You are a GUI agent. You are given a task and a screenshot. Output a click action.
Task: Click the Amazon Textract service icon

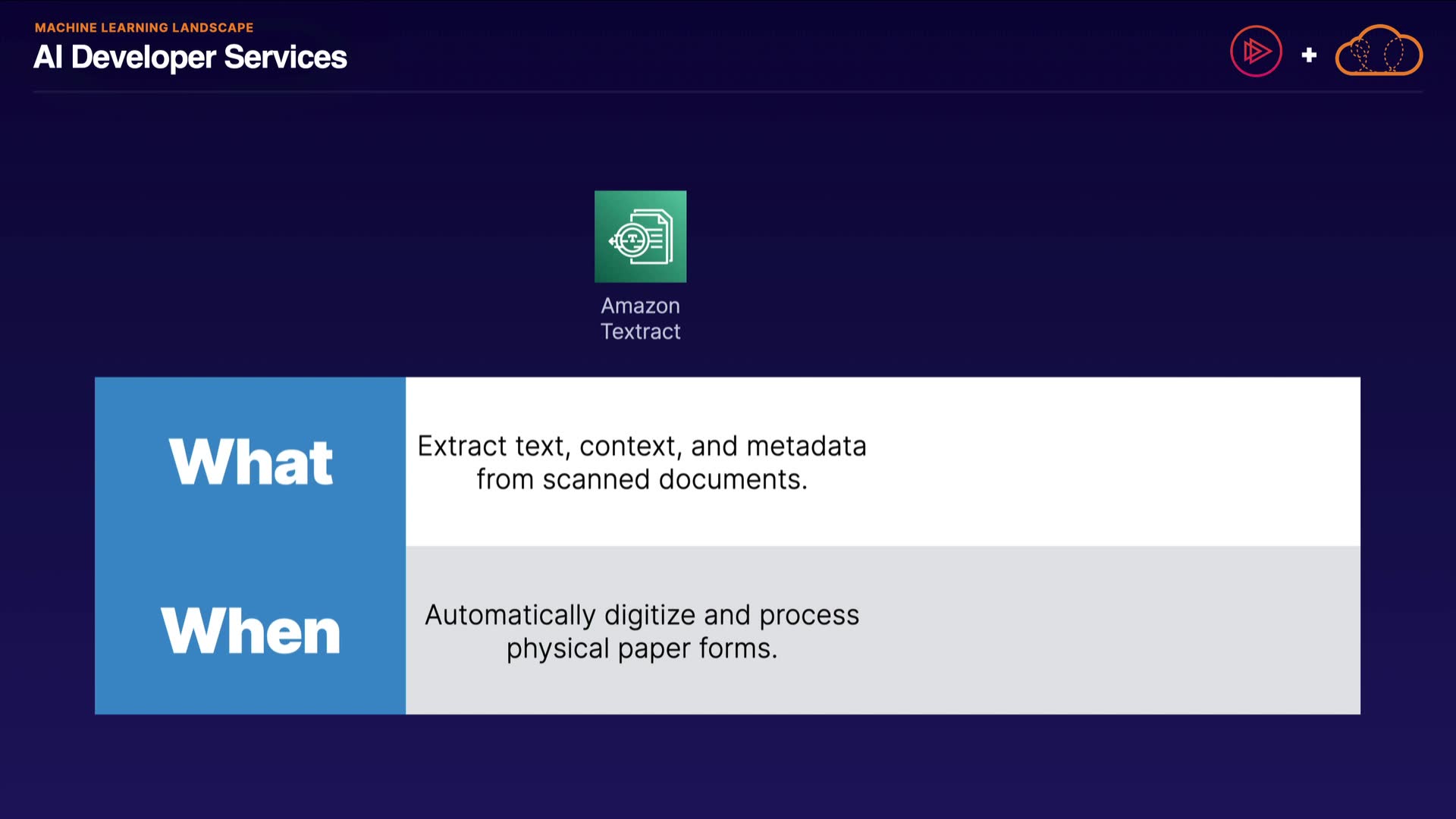pyautogui.click(x=640, y=236)
